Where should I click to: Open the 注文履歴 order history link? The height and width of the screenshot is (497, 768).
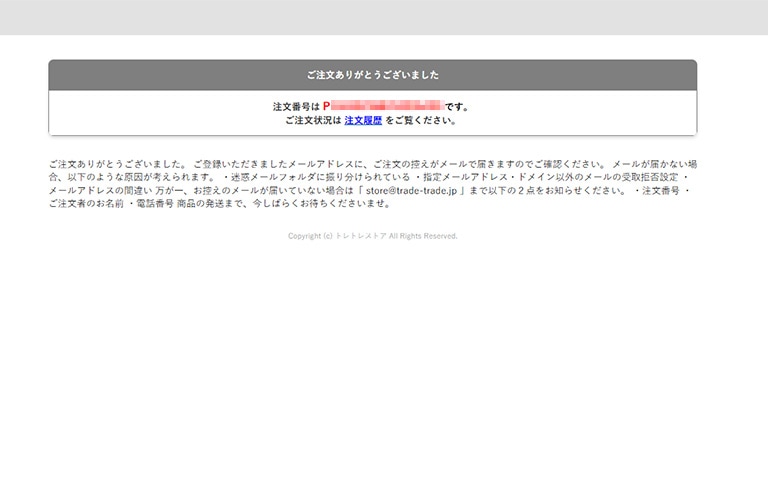tap(363, 121)
